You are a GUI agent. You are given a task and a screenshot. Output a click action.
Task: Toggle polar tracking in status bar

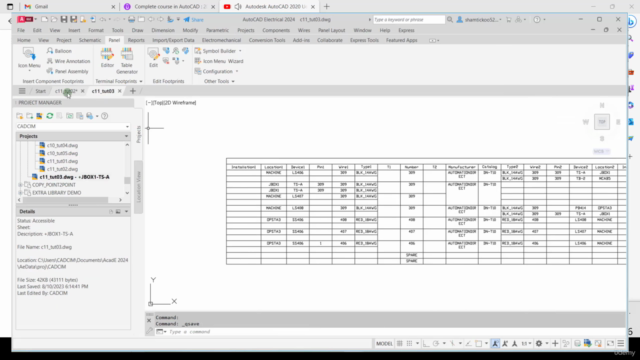pyautogui.click(x=436, y=344)
